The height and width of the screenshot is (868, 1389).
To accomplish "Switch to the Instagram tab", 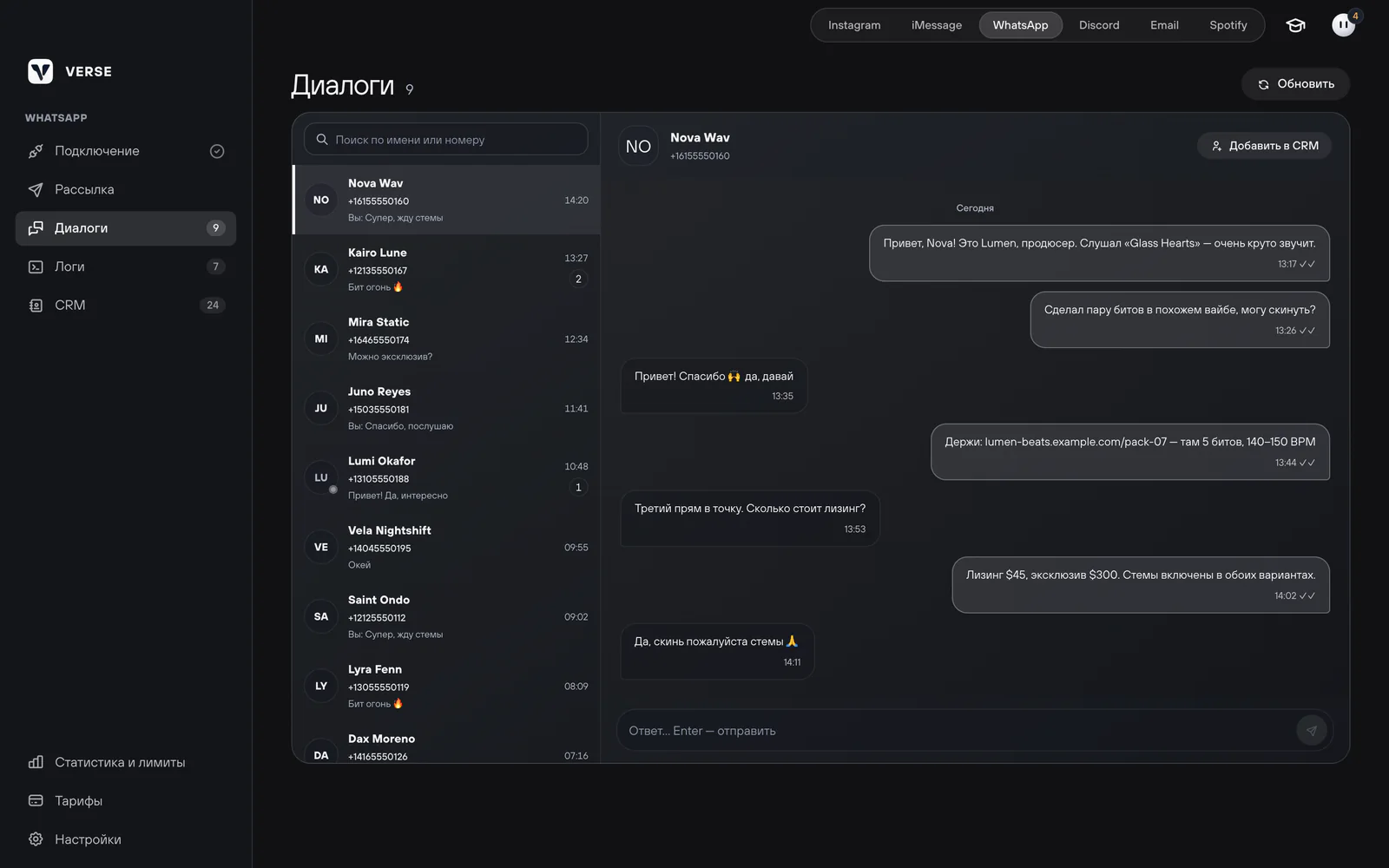I will (854, 25).
